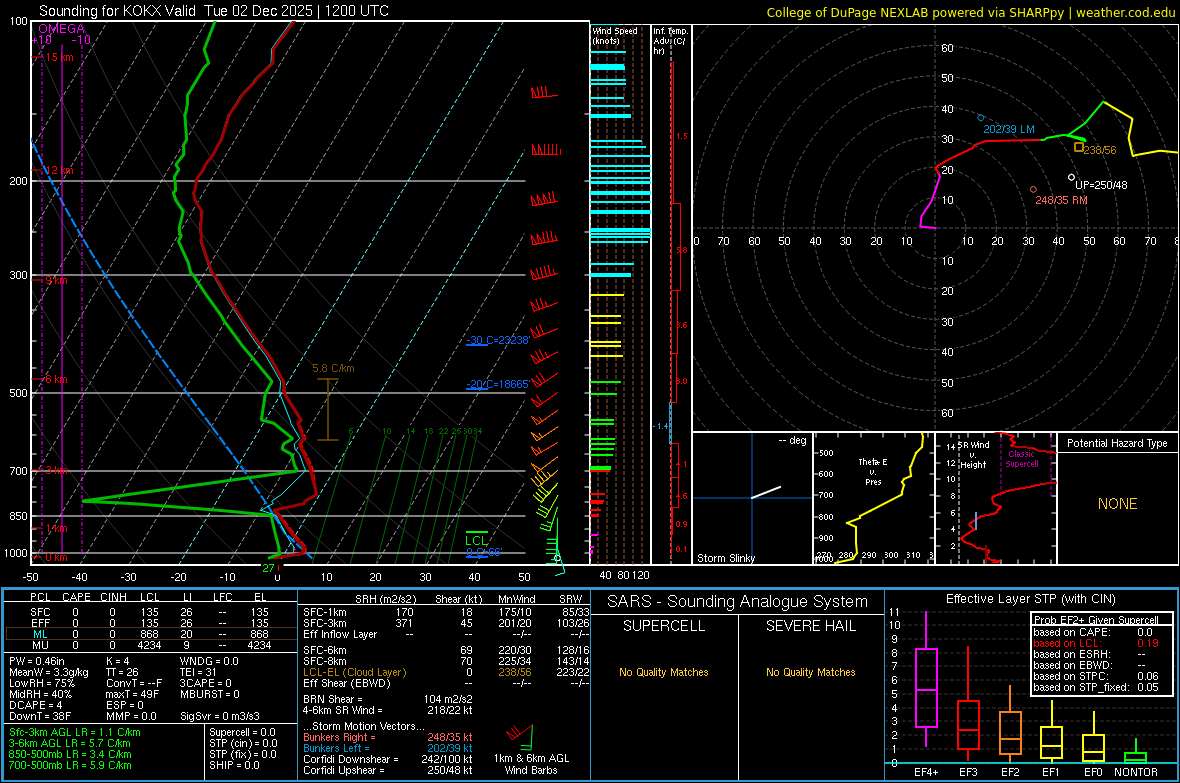Select the SFC parcel row label
This screenshot has height=783, width=1180.
[x=40, y=612]
